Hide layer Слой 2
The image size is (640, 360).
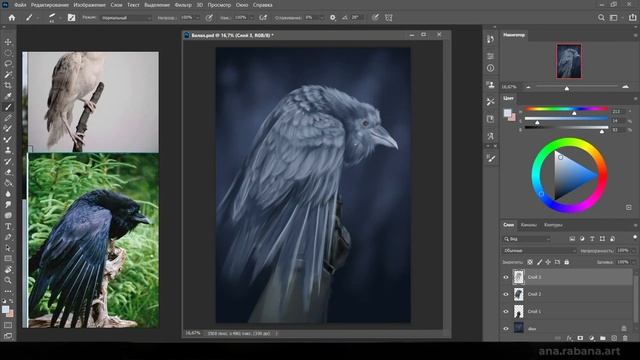506,294
